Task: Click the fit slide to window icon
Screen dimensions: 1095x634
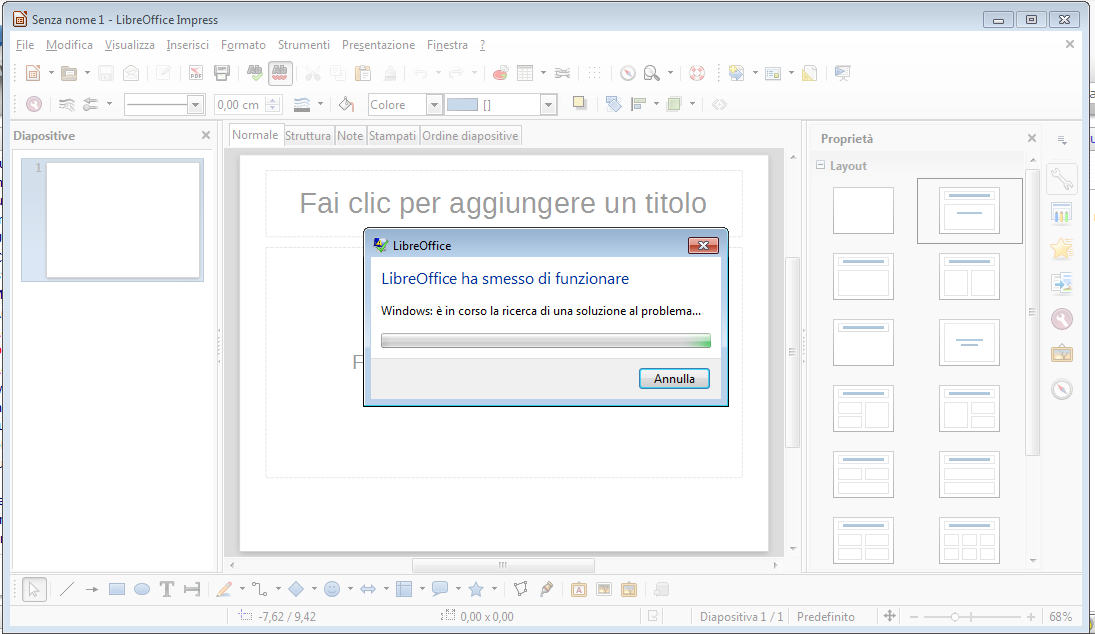Action: click(x=889, y=616)
